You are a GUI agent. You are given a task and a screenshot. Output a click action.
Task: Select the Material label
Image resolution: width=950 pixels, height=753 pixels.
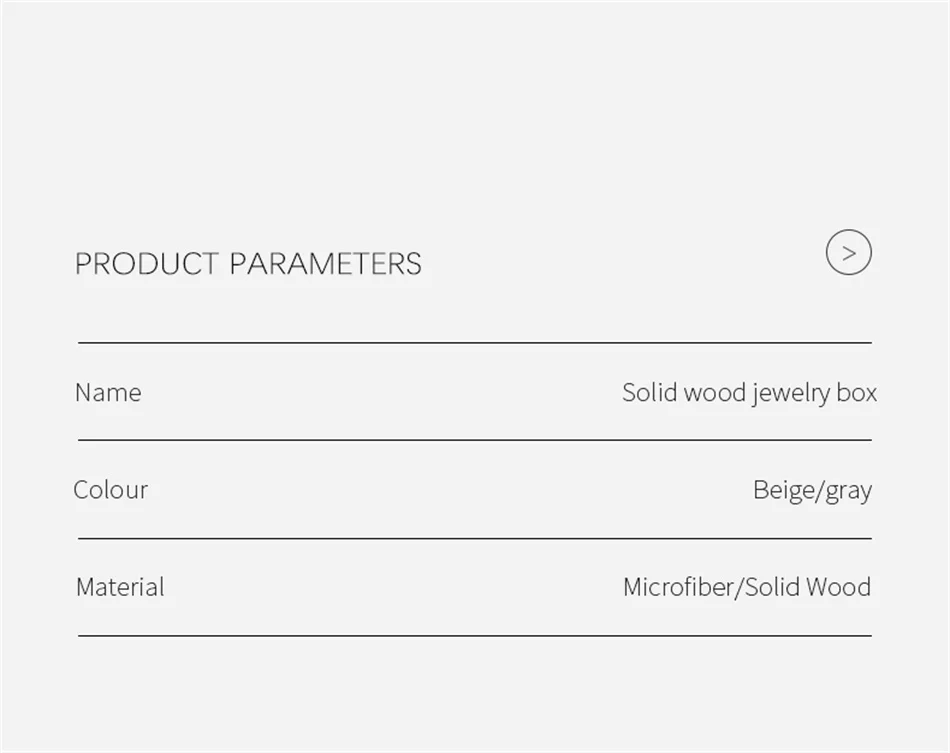pos(120,587)
